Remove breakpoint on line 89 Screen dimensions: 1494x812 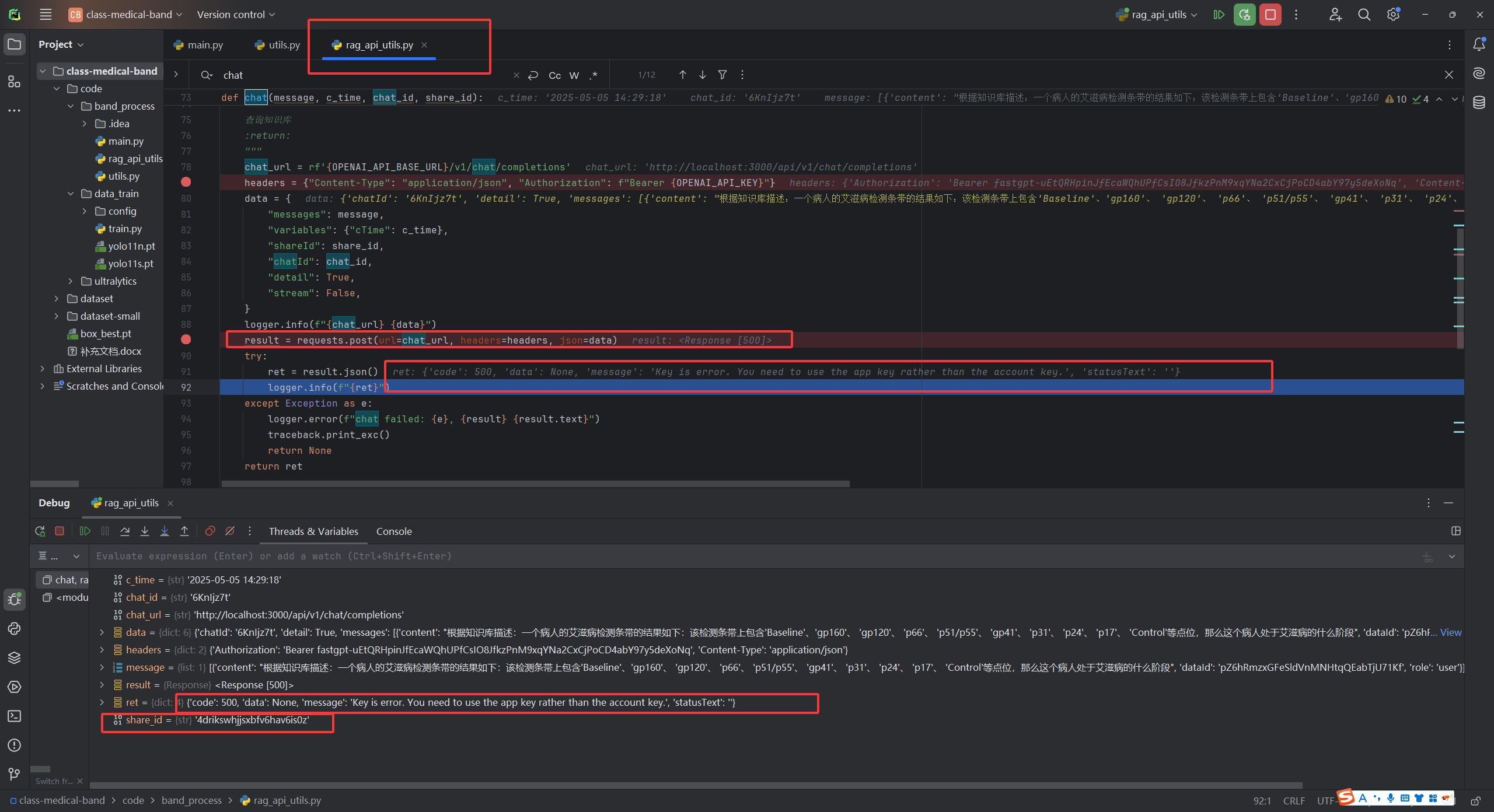[x=186, y=339]
